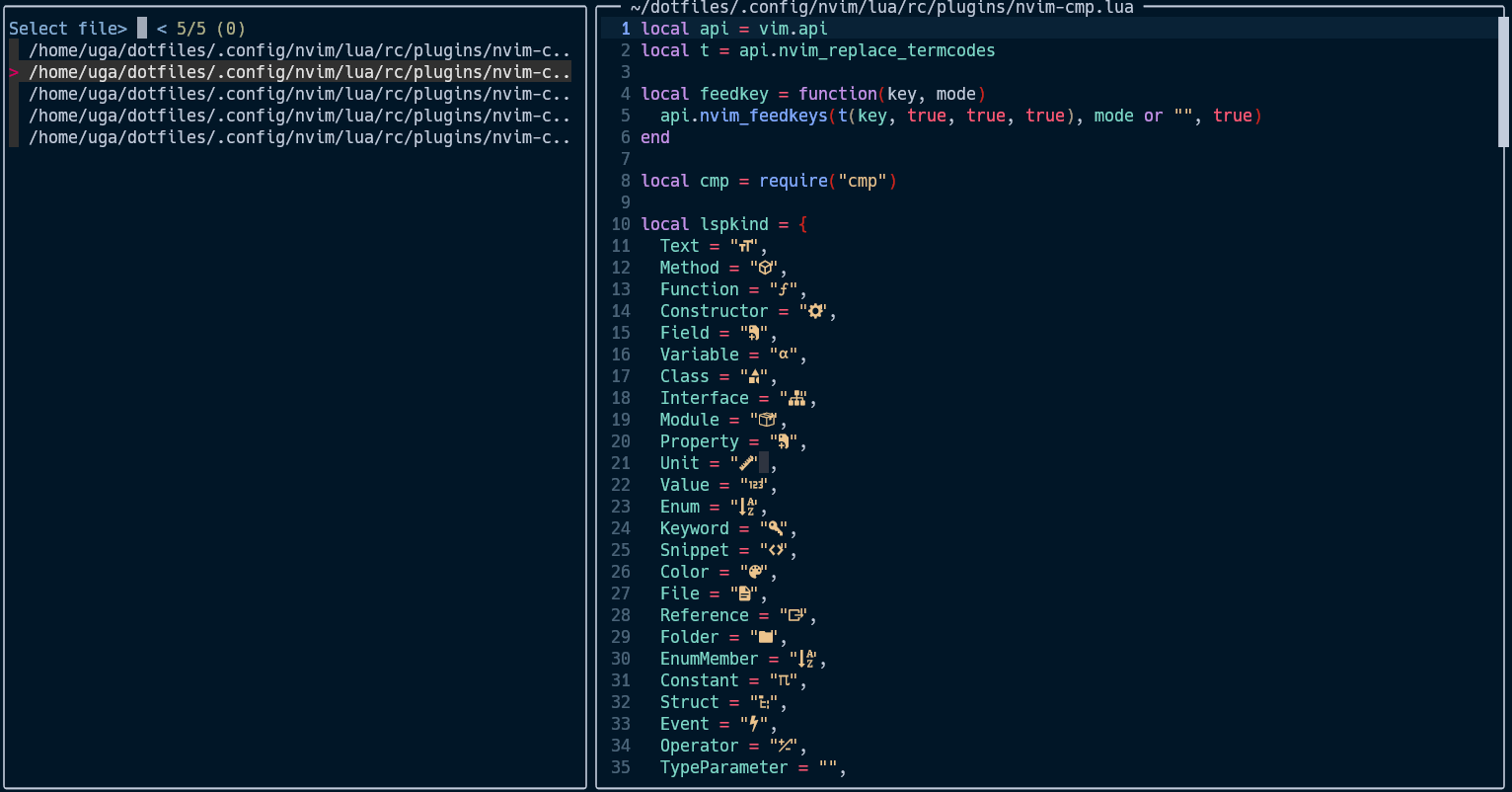This screenshot has height=792, width=1512.
Task: Click the Color palette icon on line 26
Action: point(757,571)
